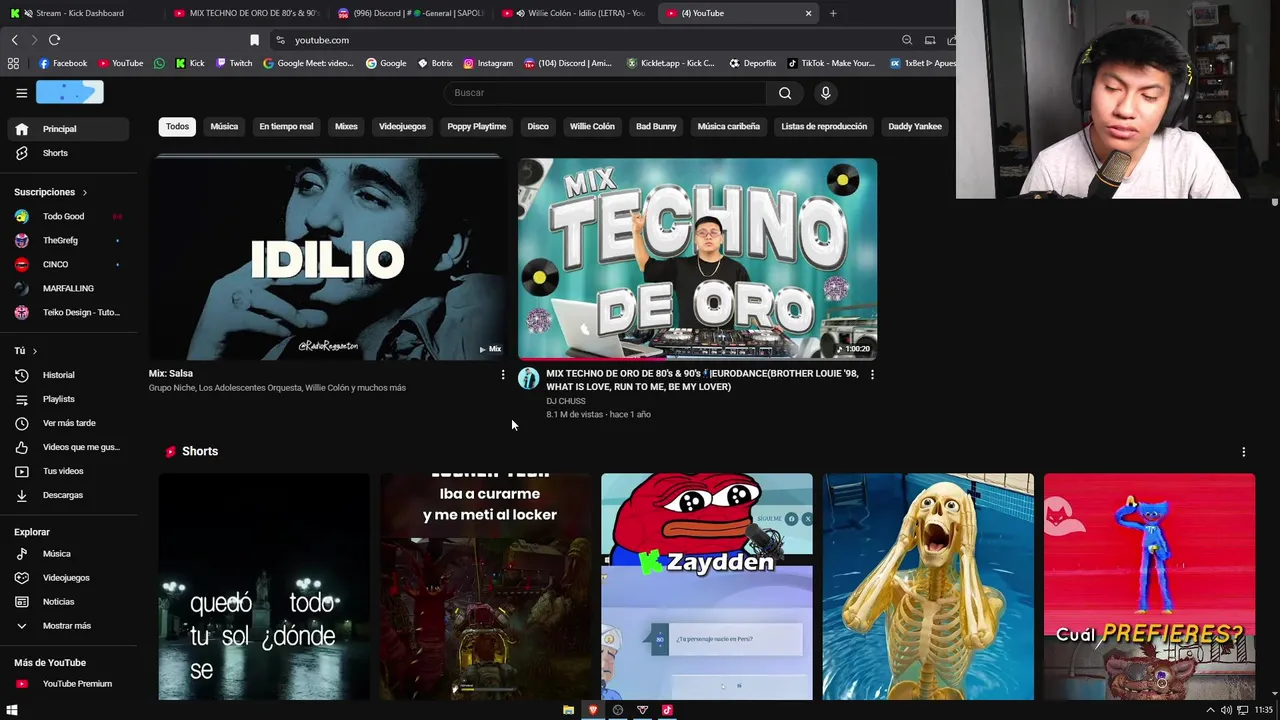Open Videojuegos under Explorar
Screen dimensions: 1280x720
coord(68,578)
